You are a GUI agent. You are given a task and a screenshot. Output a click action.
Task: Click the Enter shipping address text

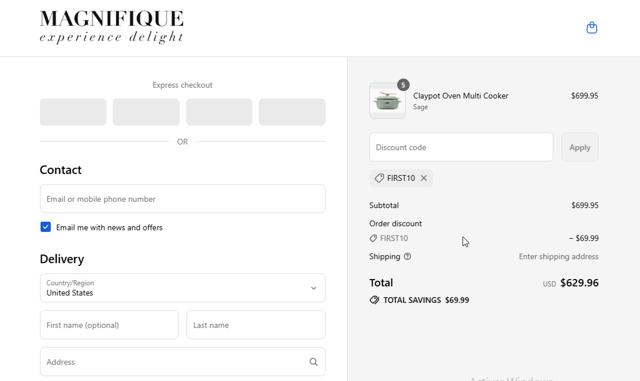tap(558, 256)
